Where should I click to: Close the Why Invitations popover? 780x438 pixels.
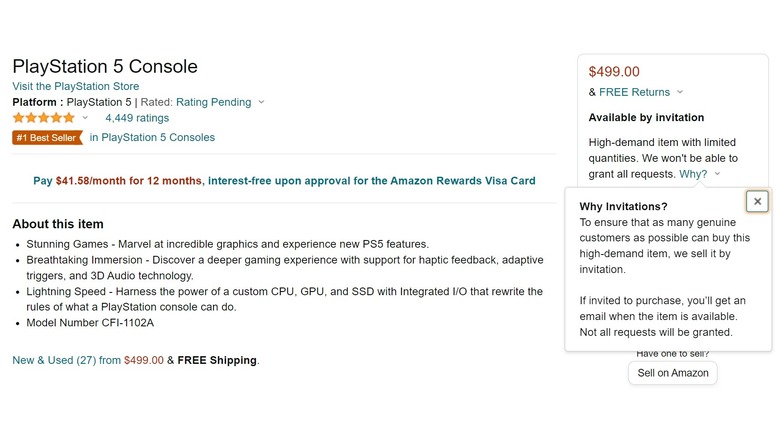[x=757, y=201]
